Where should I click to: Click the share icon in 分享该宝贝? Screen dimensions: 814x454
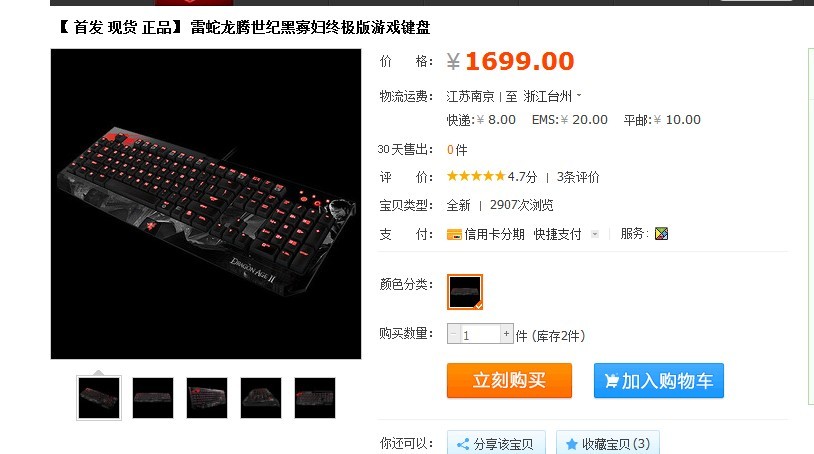[x=463, y=444]
